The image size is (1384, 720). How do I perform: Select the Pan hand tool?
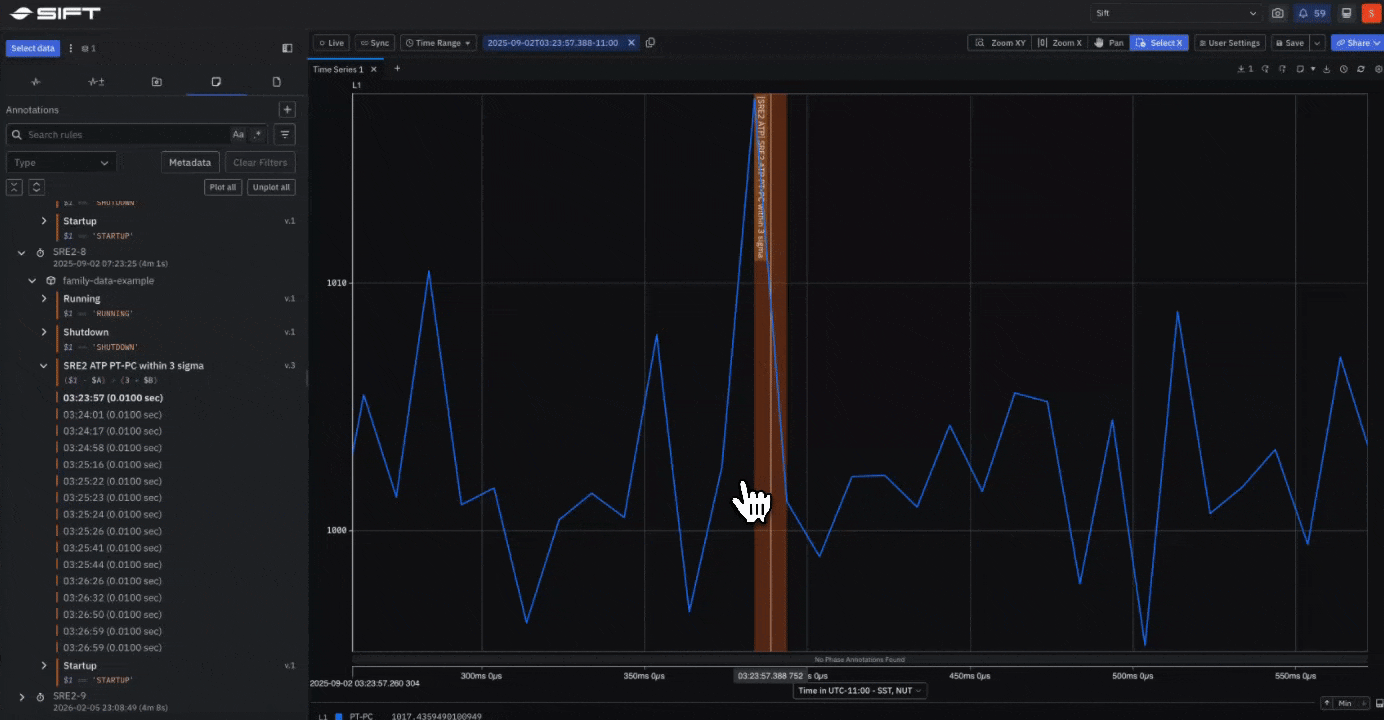[1109, 43]
